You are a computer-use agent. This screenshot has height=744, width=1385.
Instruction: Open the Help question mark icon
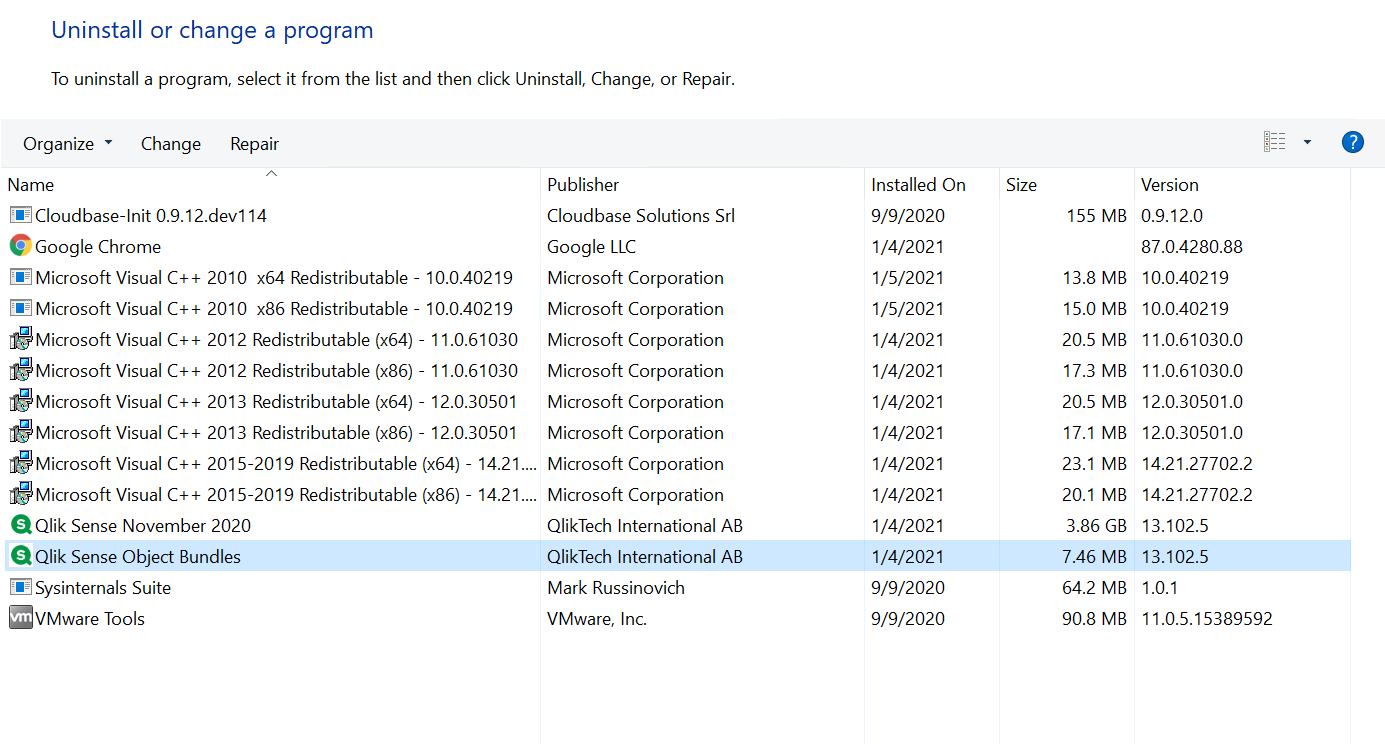click(1353, 141)
